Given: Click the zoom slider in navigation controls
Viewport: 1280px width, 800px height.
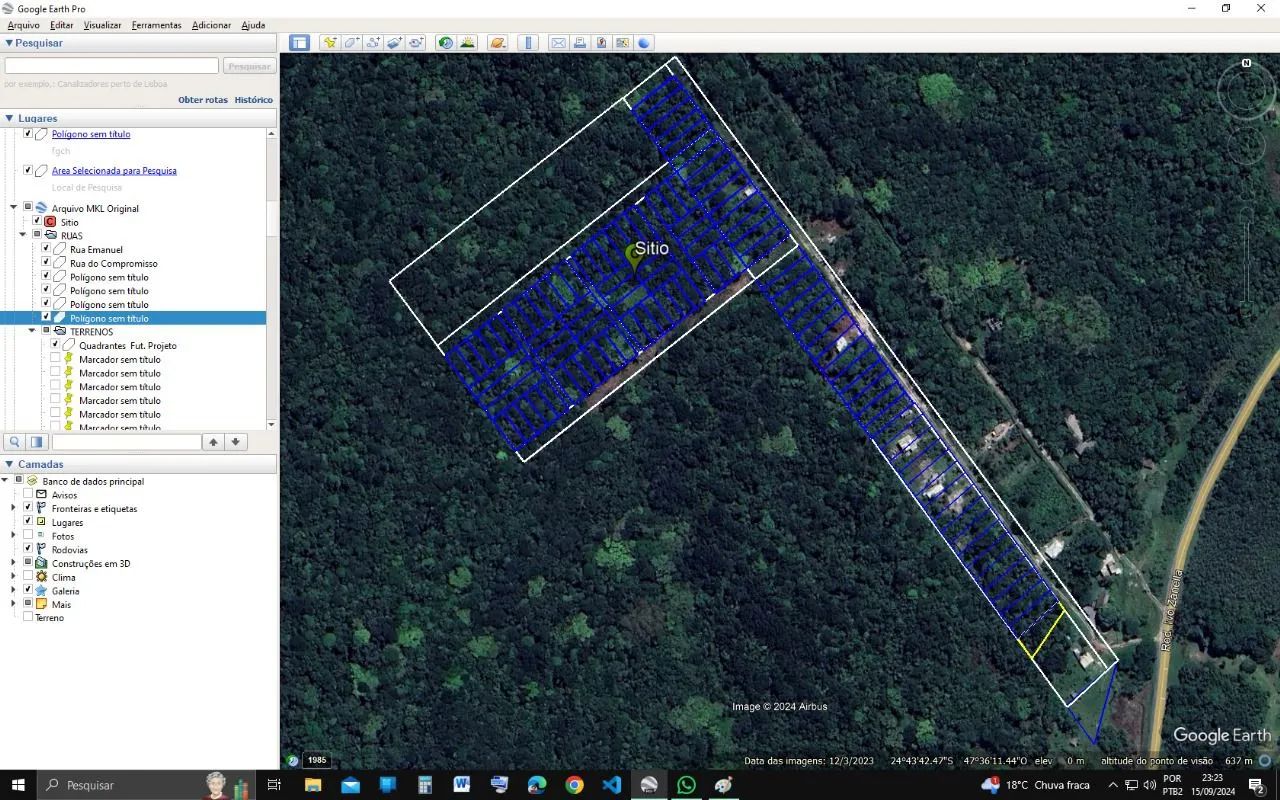Looking at the screenshot, I should click(x=1246, y=262).
